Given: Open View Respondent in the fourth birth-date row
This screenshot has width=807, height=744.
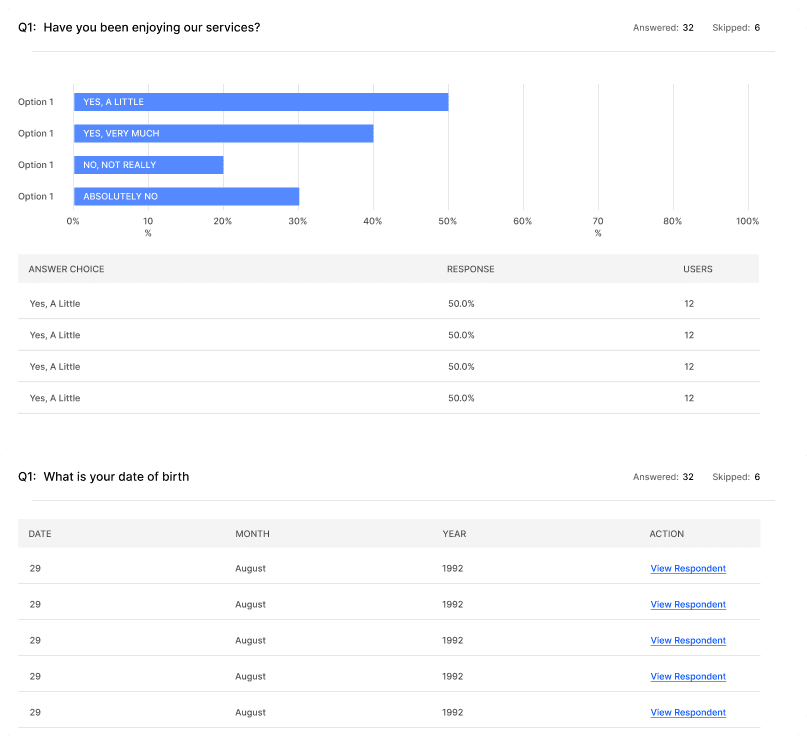Looking at the screenshot, I should [x=688, y=677].
